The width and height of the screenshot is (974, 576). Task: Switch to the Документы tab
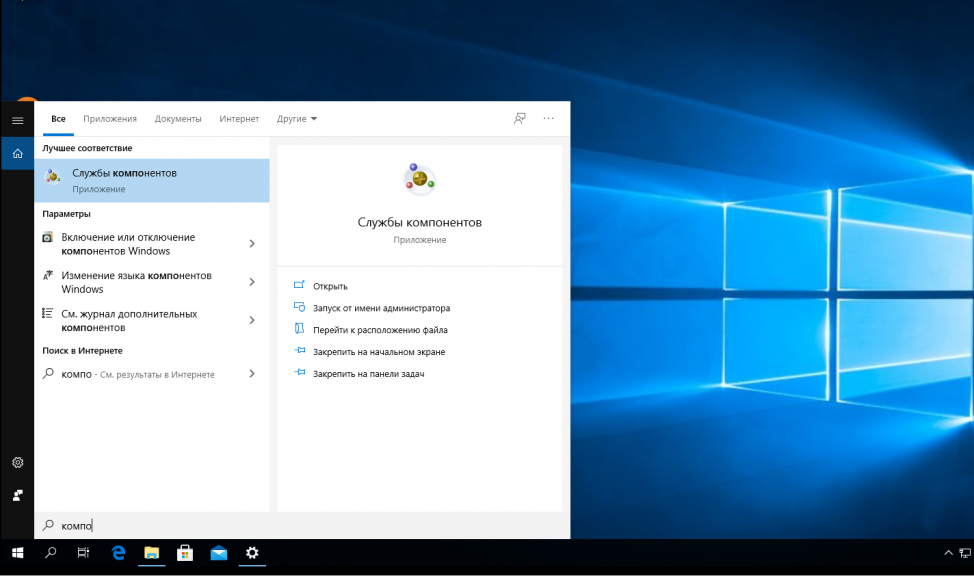pyautogui.click(x=178, y=119)
